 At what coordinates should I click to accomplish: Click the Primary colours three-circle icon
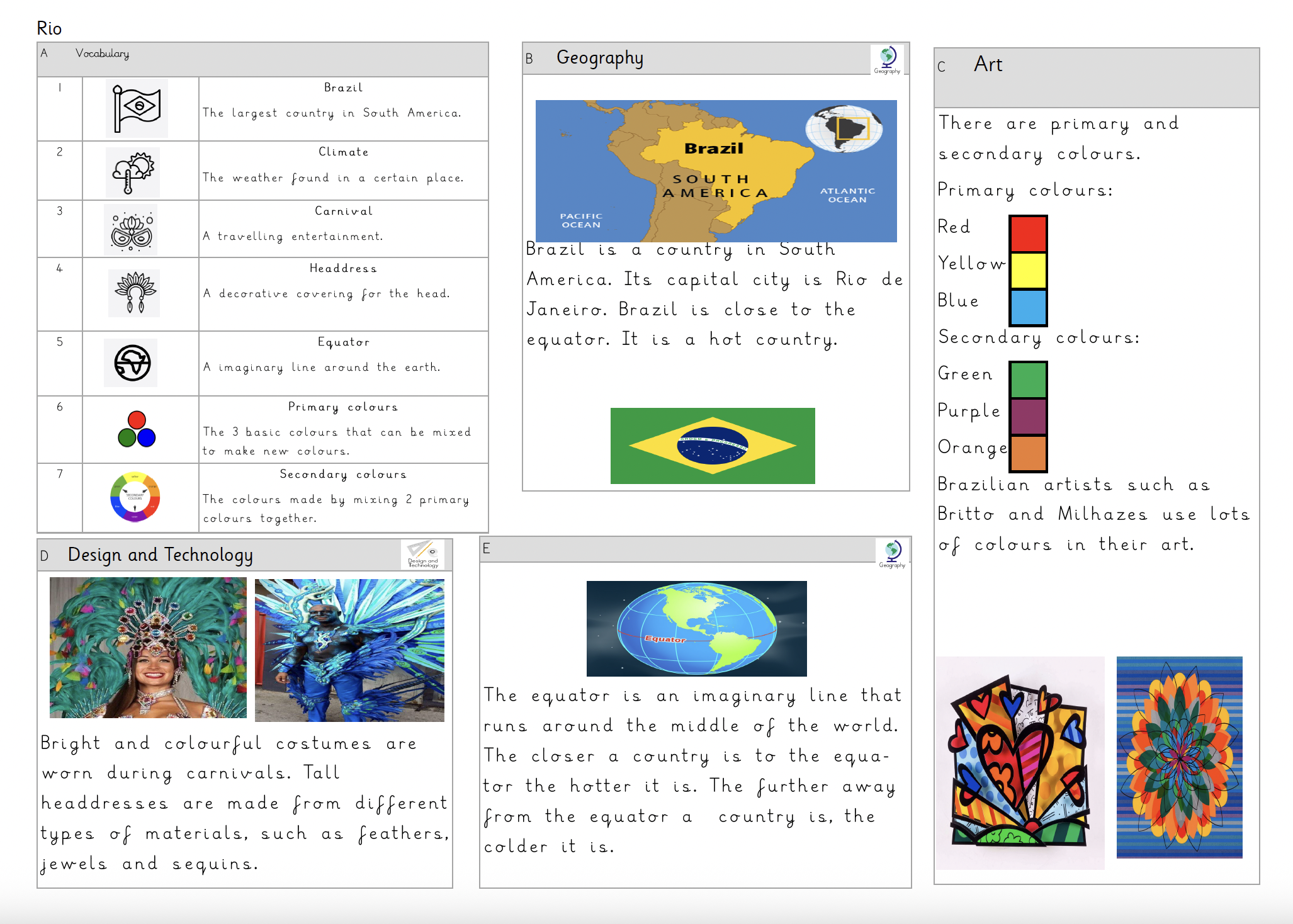coord(136,429)
